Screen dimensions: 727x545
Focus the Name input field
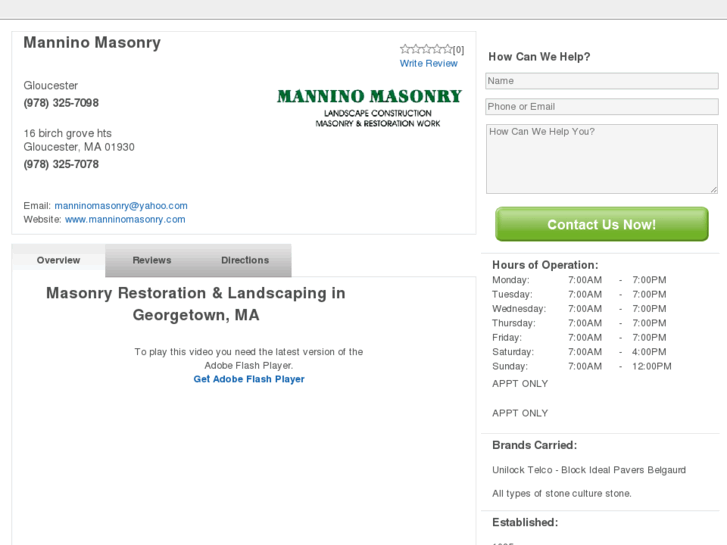point(601,81)
